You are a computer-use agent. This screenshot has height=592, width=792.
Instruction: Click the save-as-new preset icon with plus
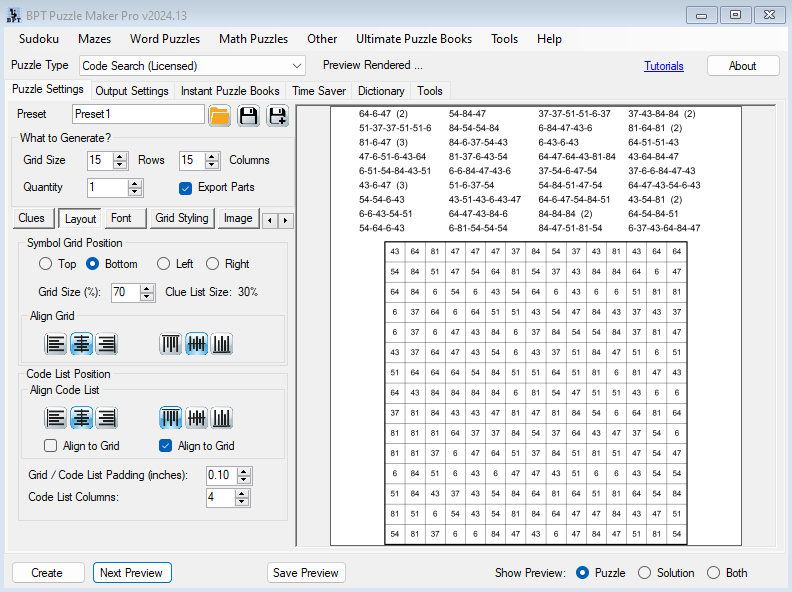[x=277, y=115]
